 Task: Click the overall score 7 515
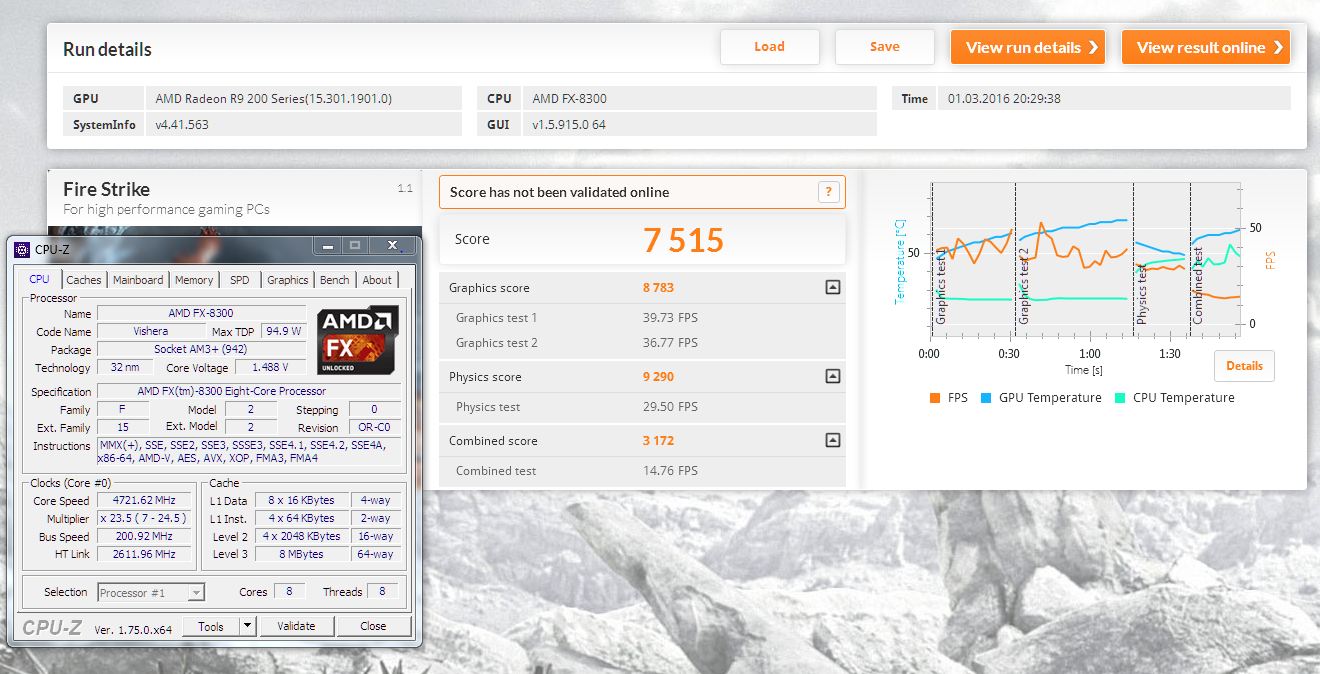coord(683,240)
